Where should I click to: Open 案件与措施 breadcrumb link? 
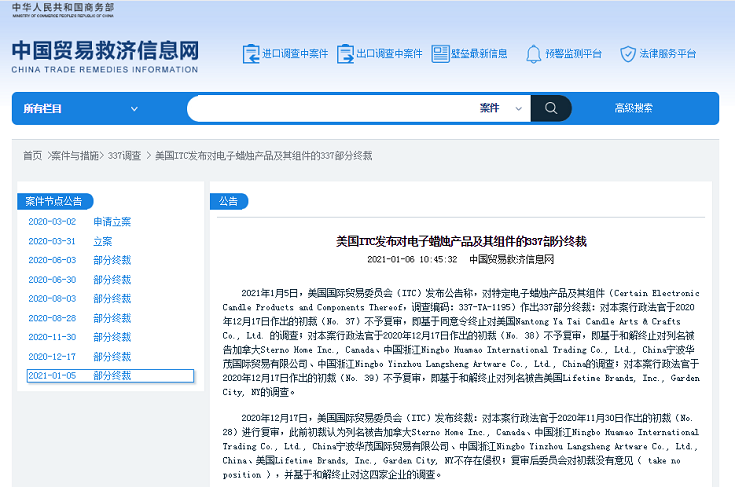75,156
